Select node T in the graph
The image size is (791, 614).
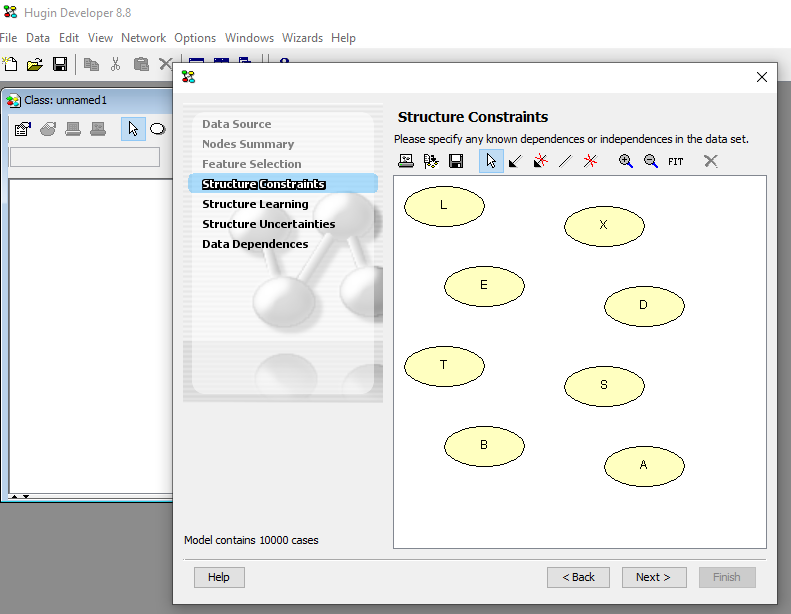(x=444, y=366)
